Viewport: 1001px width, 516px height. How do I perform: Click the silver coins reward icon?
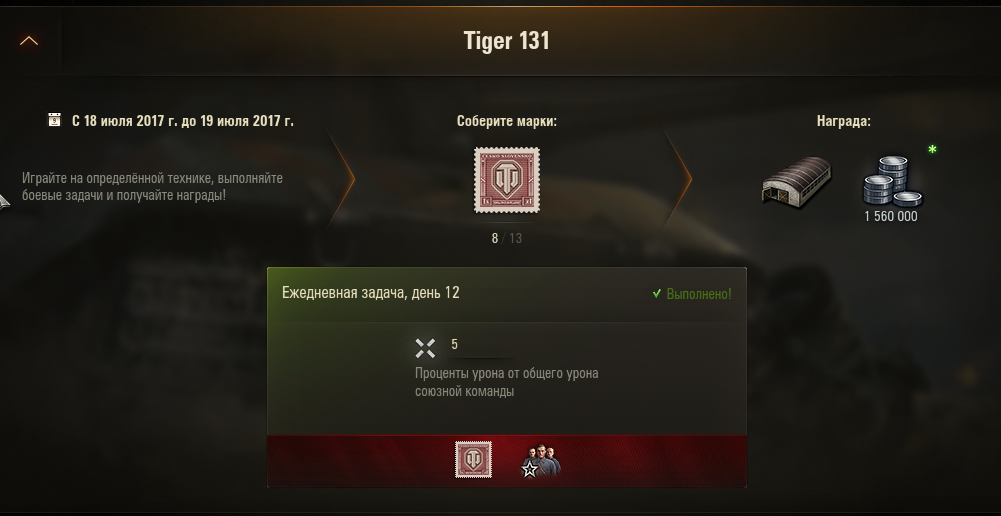click(x=892, y=181)
